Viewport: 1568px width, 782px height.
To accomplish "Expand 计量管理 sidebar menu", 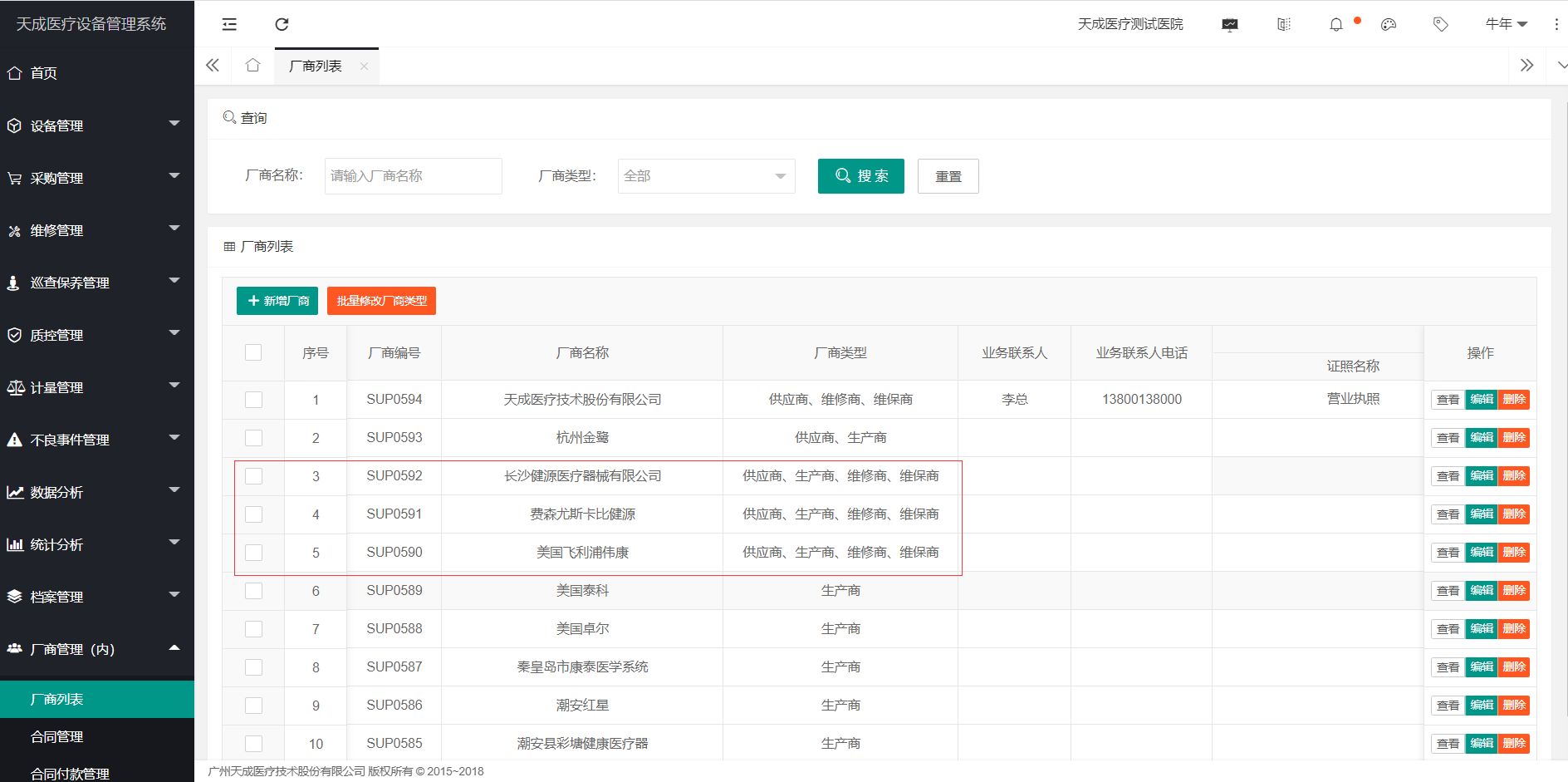I will [x=97, y=387].
